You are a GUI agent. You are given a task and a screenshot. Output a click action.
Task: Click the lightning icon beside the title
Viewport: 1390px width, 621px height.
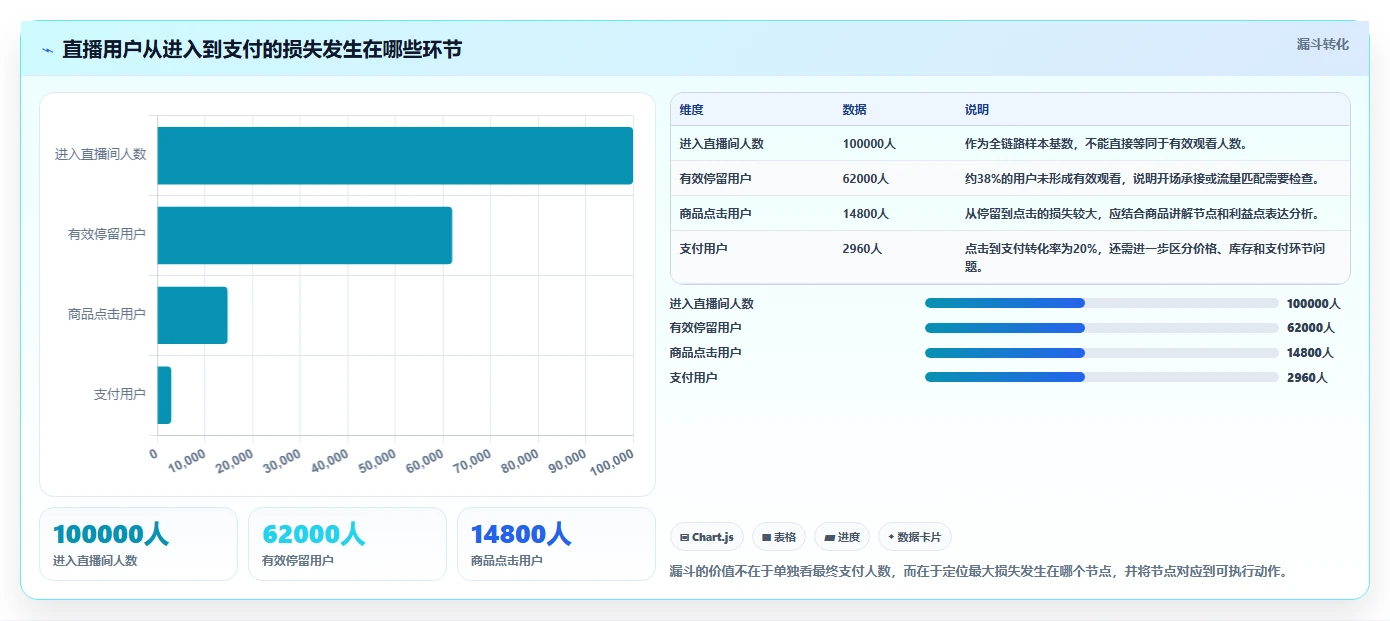(47, 50)
